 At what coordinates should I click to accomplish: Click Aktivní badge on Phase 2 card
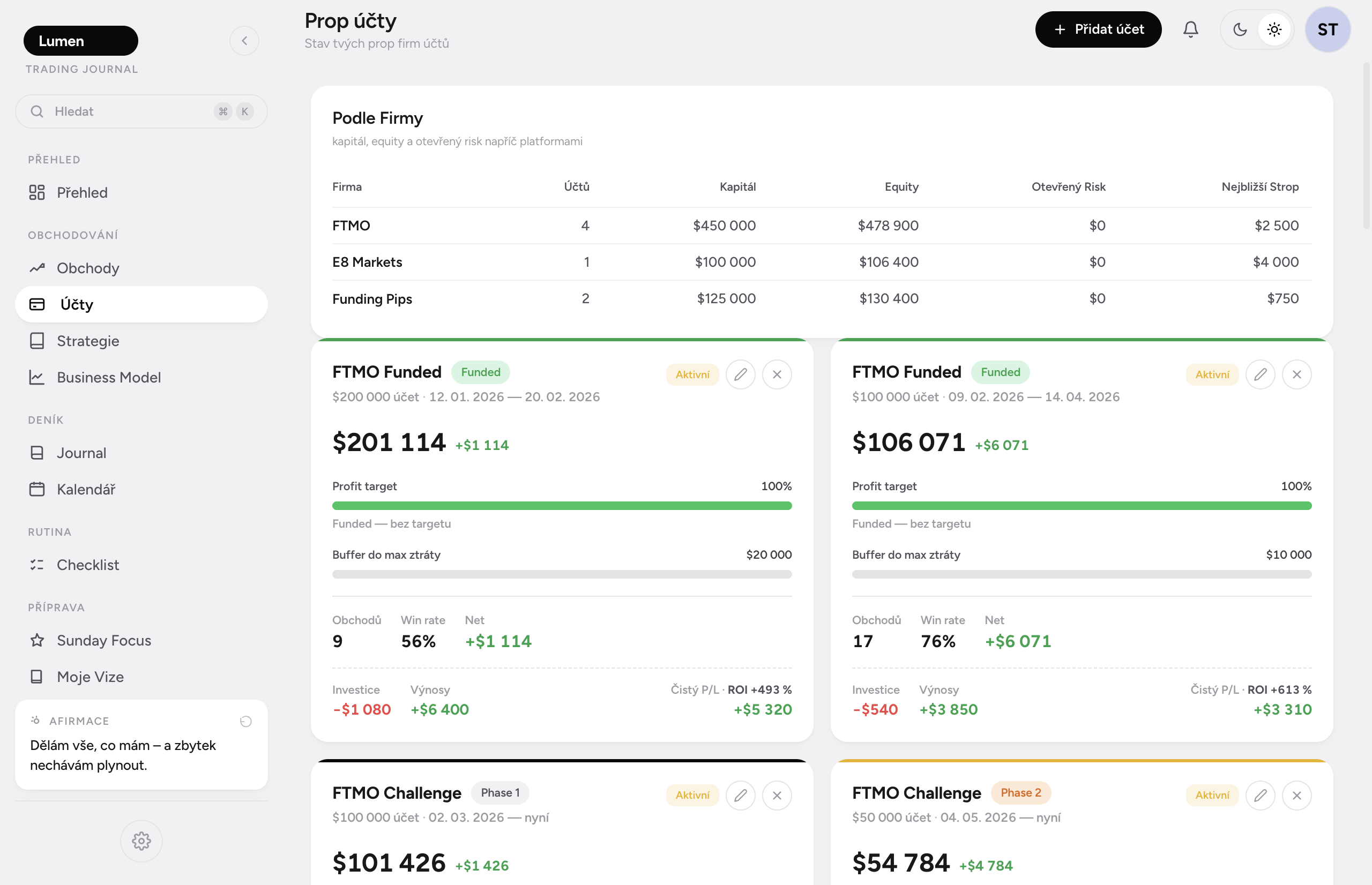point(1212,796)
